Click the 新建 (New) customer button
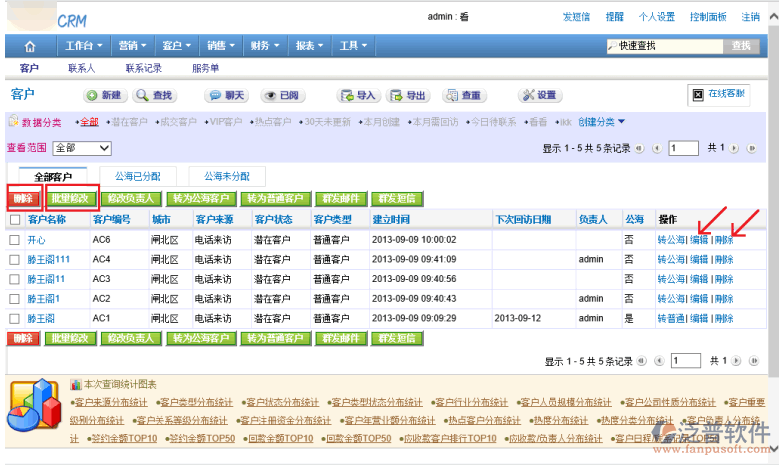This screenshot has height=465, width=781. coord(104,95)
